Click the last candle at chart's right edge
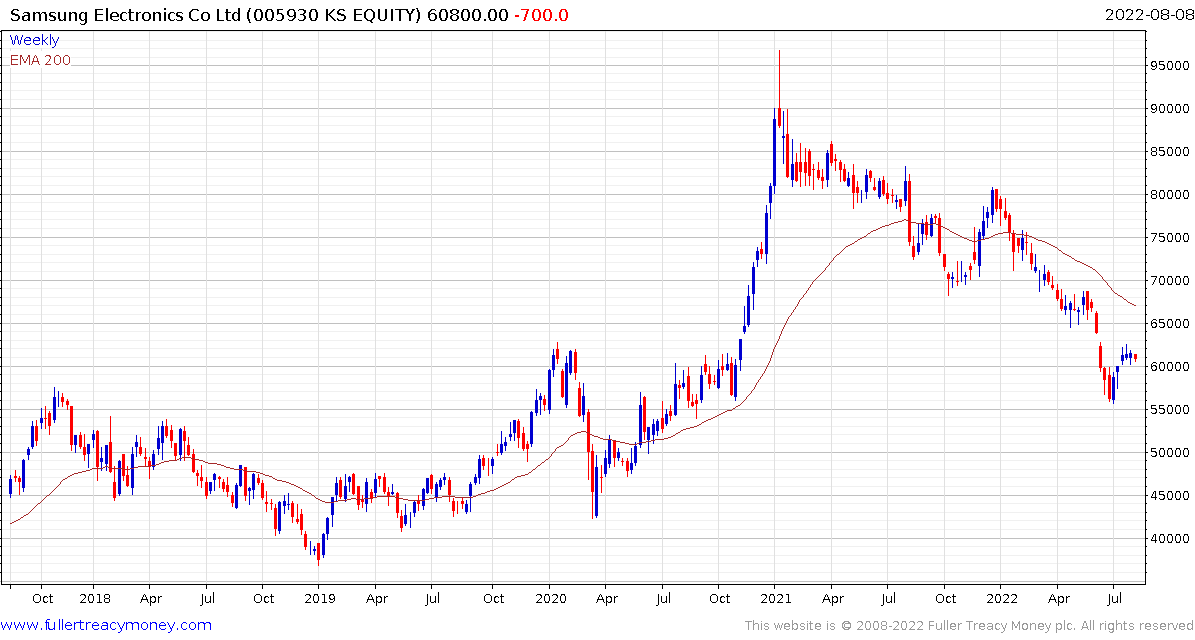The height and width of the screenshot is (640, 1195). point(1136,357)
